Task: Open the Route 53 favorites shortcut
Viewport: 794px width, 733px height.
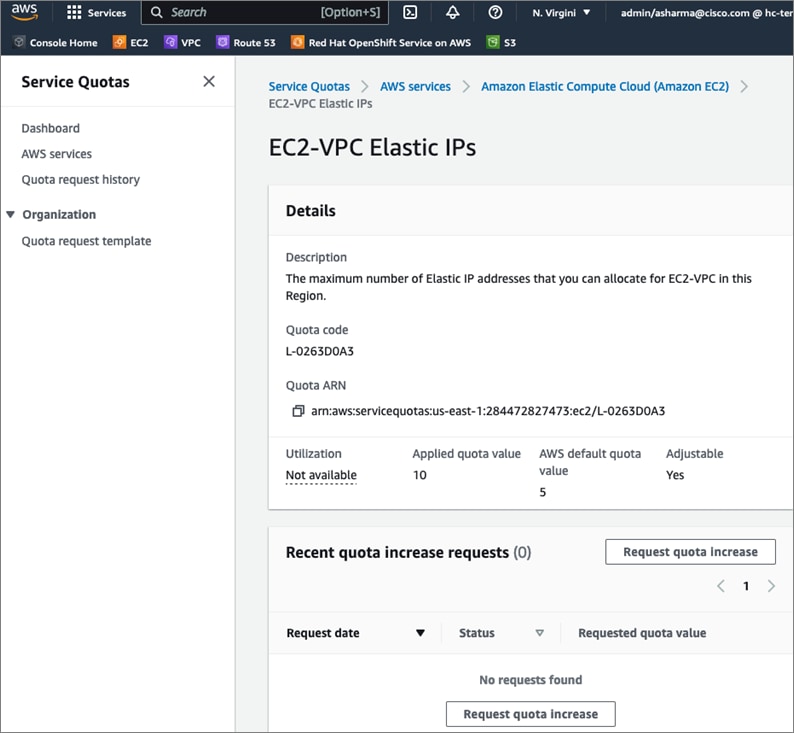Action: (246, 43)
